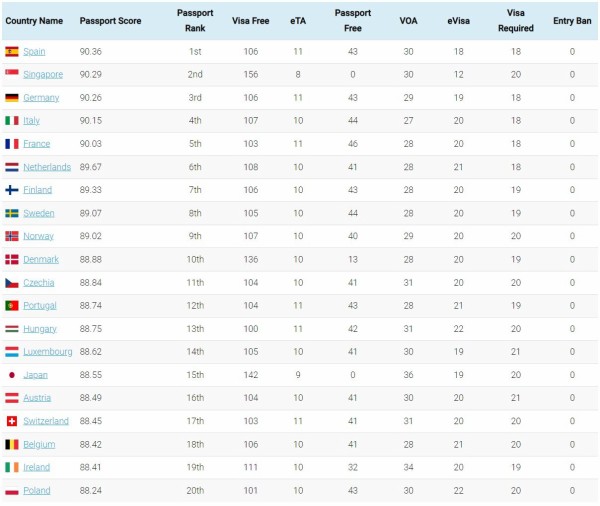Open the Luxembourg country link
This screenshot has height=506, width=600.
click(47, 352)
